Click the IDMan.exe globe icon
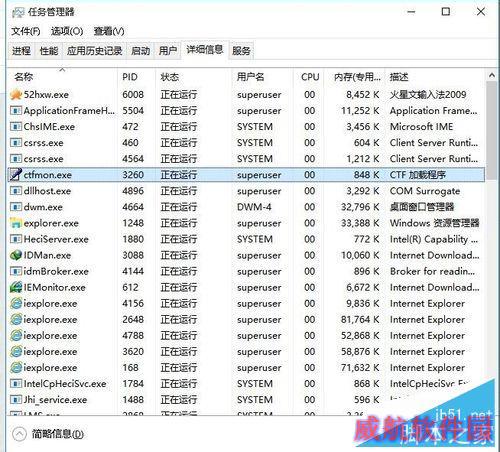The image size is (500, 452). [16, 255]
